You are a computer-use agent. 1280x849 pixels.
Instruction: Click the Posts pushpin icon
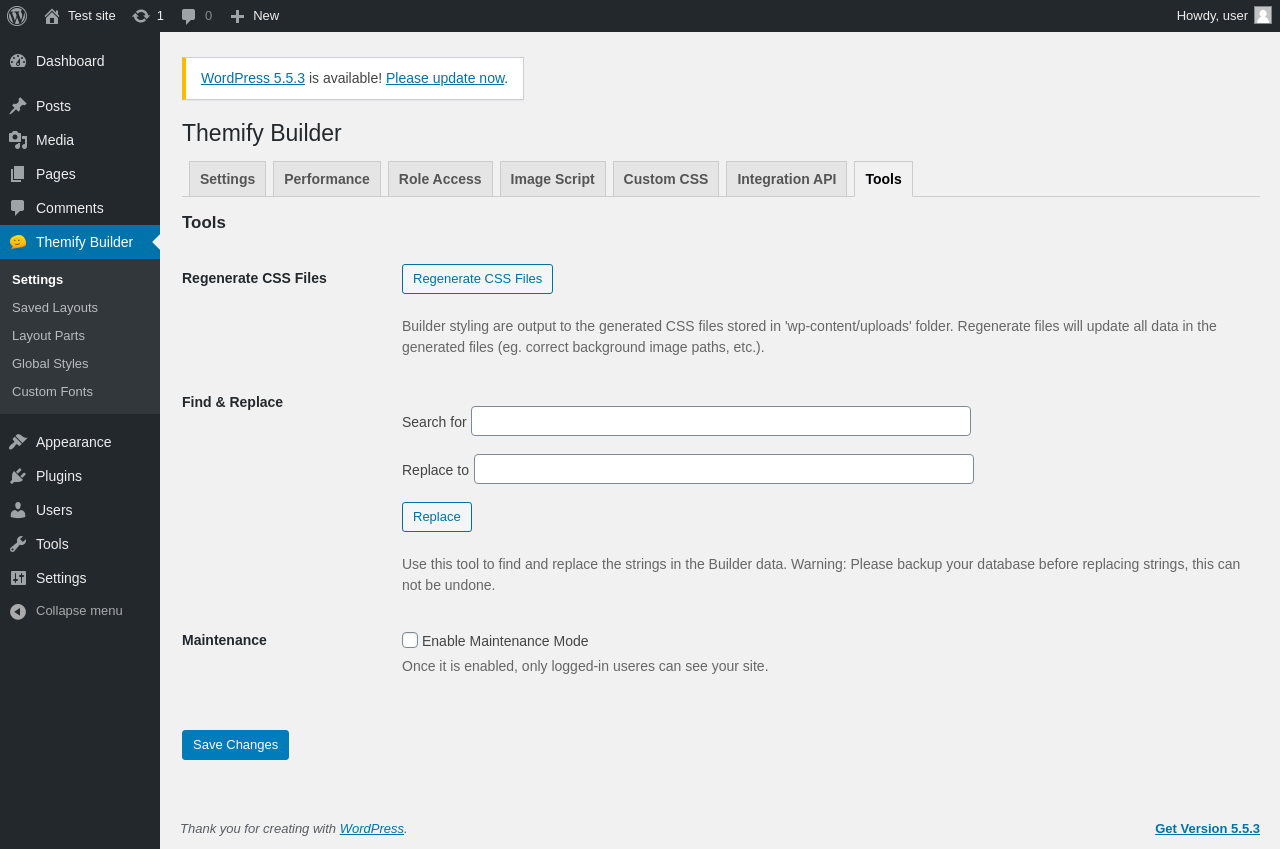(18, 106)
